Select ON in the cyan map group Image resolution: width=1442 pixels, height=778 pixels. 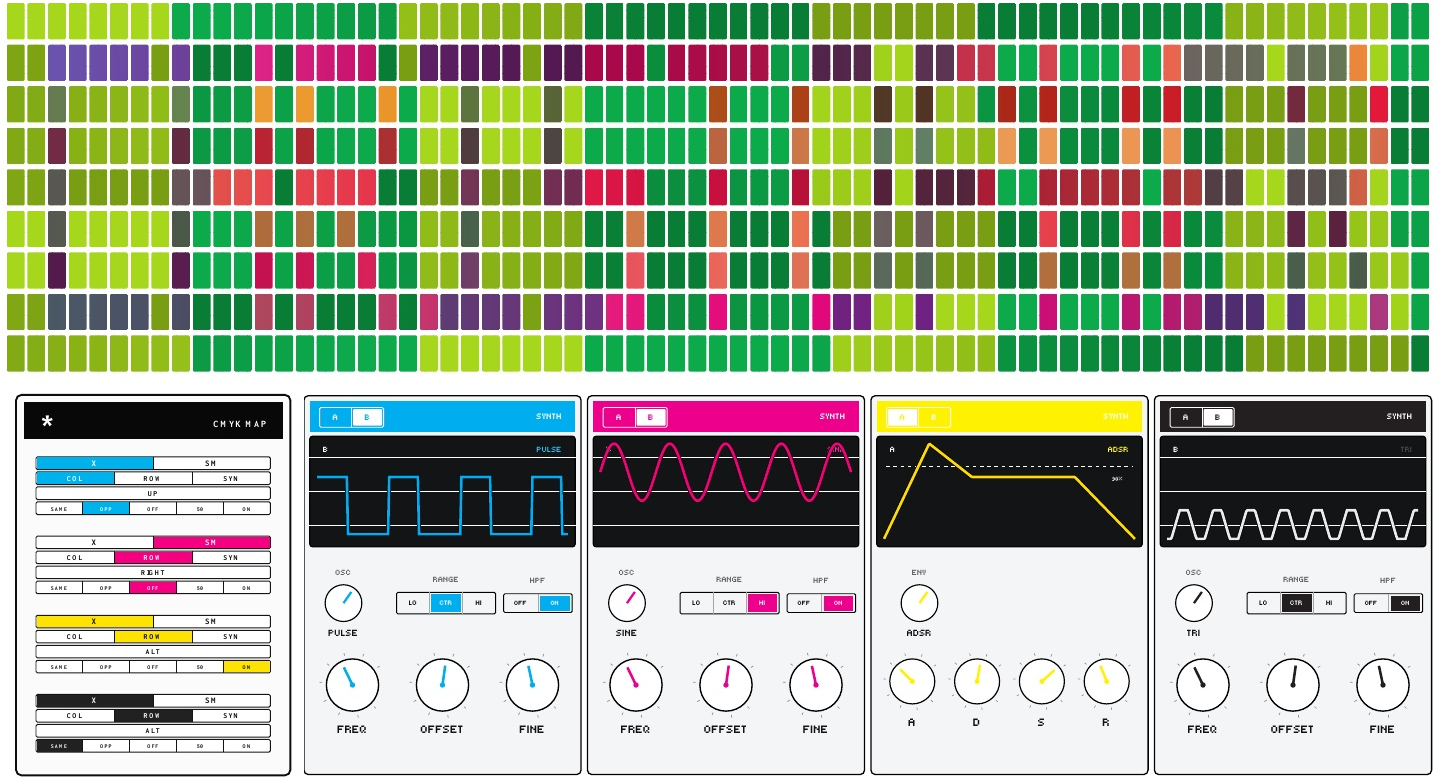point(247,508)
